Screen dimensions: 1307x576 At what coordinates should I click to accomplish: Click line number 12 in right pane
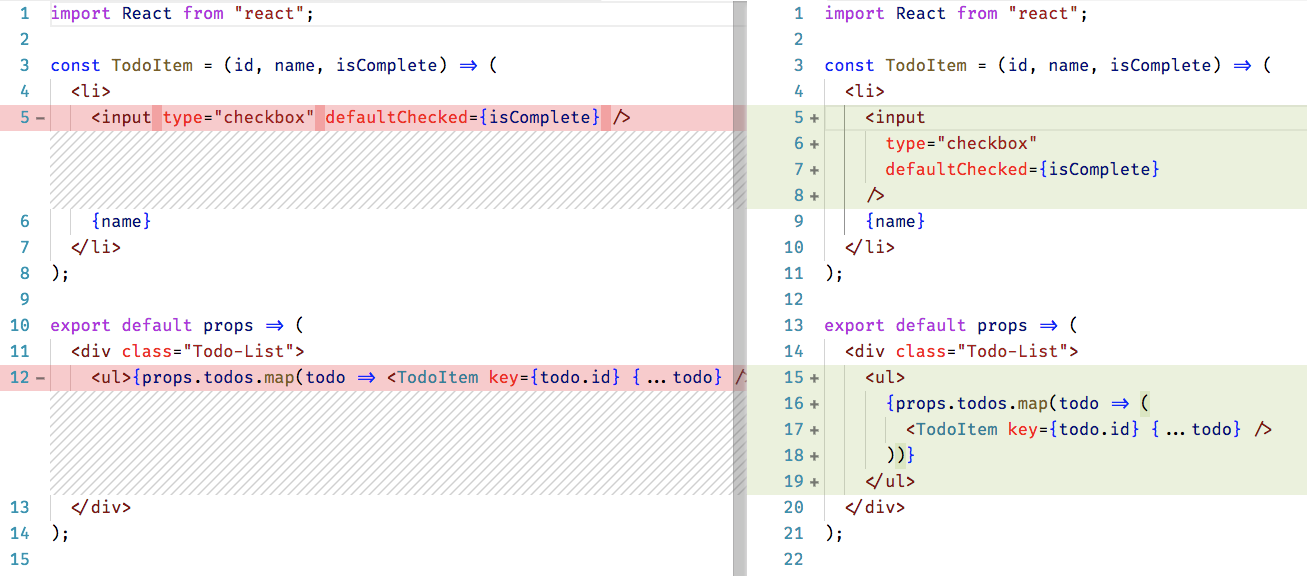point(794,300)
